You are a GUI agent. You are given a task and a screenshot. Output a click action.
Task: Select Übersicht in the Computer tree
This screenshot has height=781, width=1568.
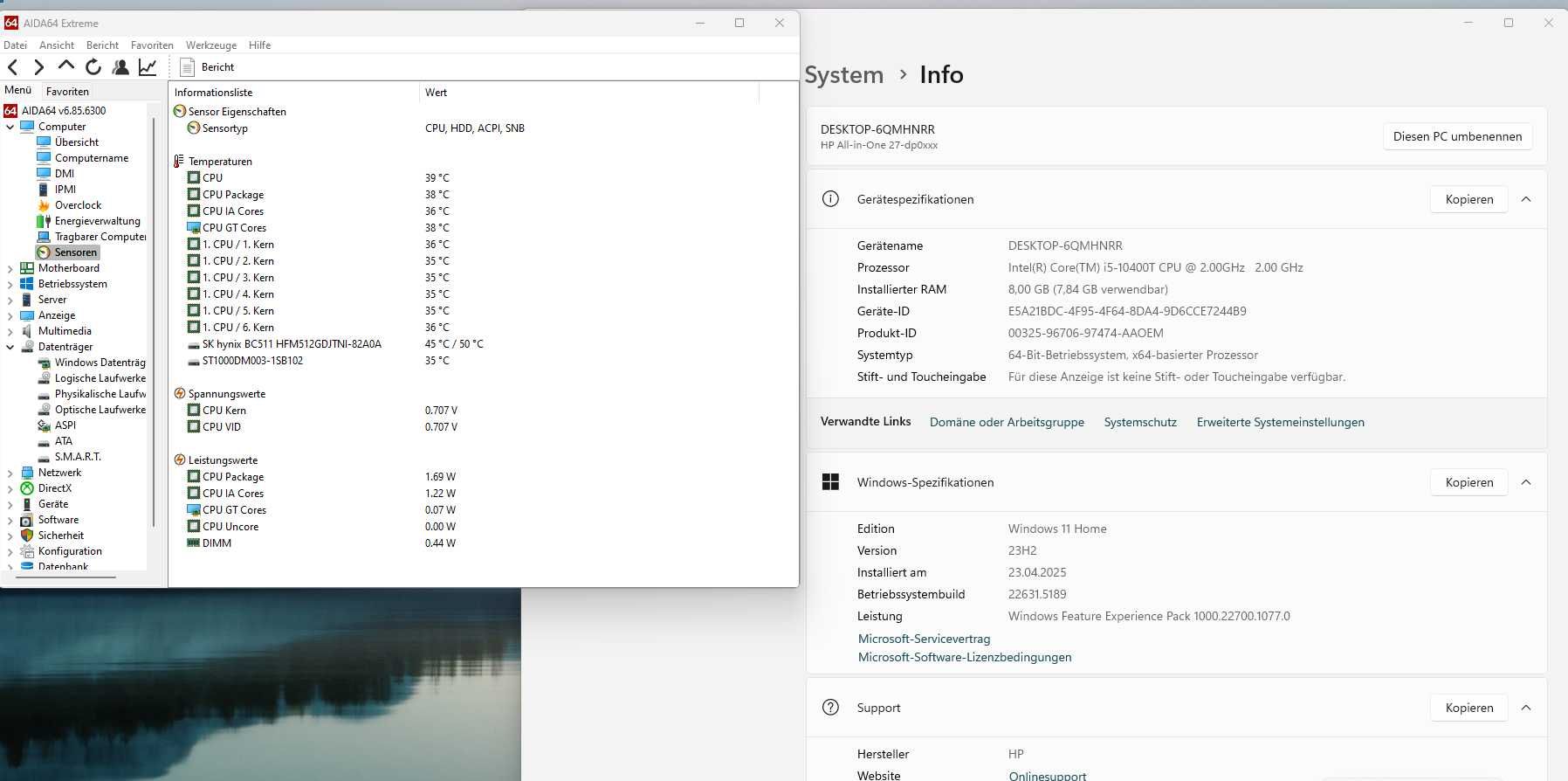(67, 142)
